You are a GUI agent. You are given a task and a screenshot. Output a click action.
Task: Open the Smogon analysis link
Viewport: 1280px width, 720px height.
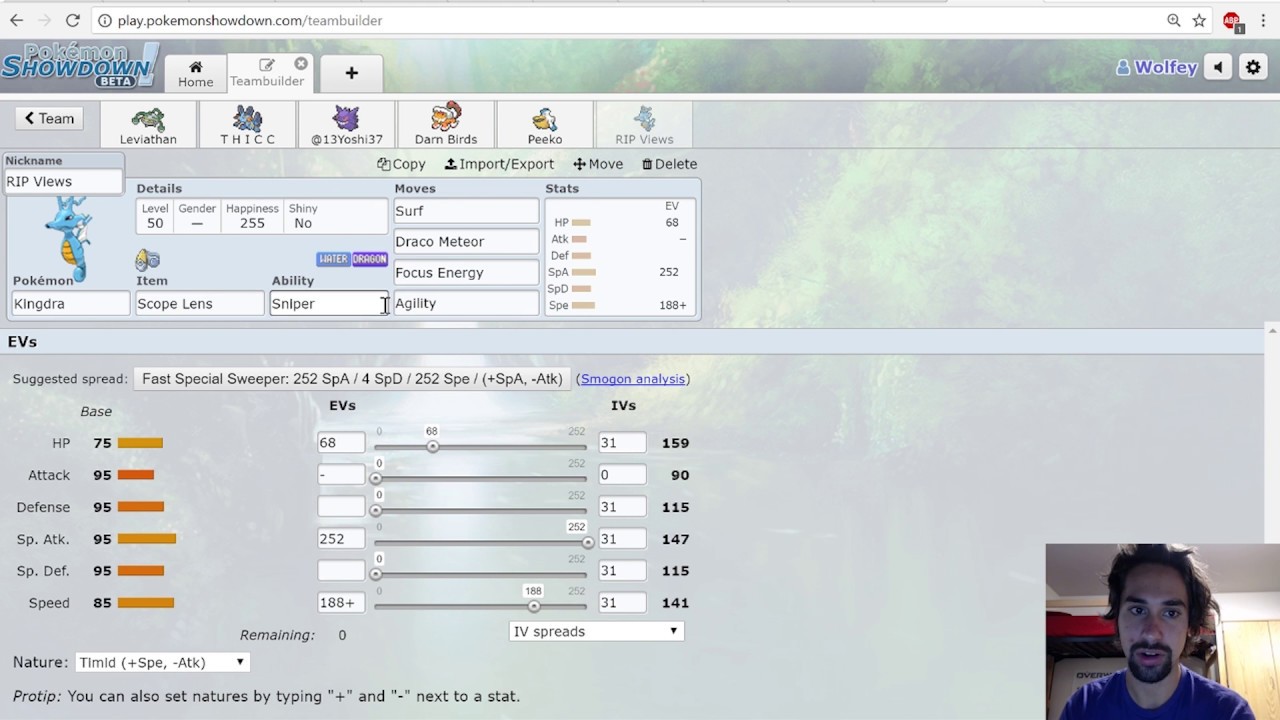pos(633,379)
